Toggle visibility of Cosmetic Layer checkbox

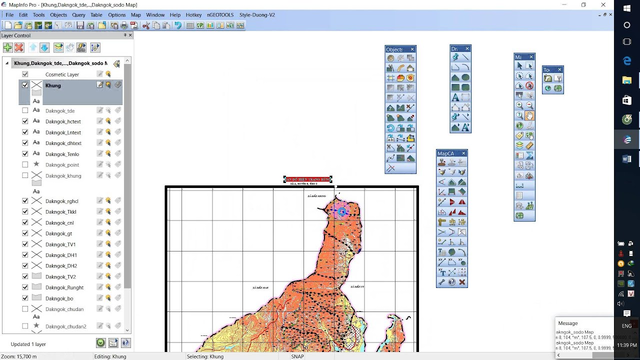pos(25,74)
